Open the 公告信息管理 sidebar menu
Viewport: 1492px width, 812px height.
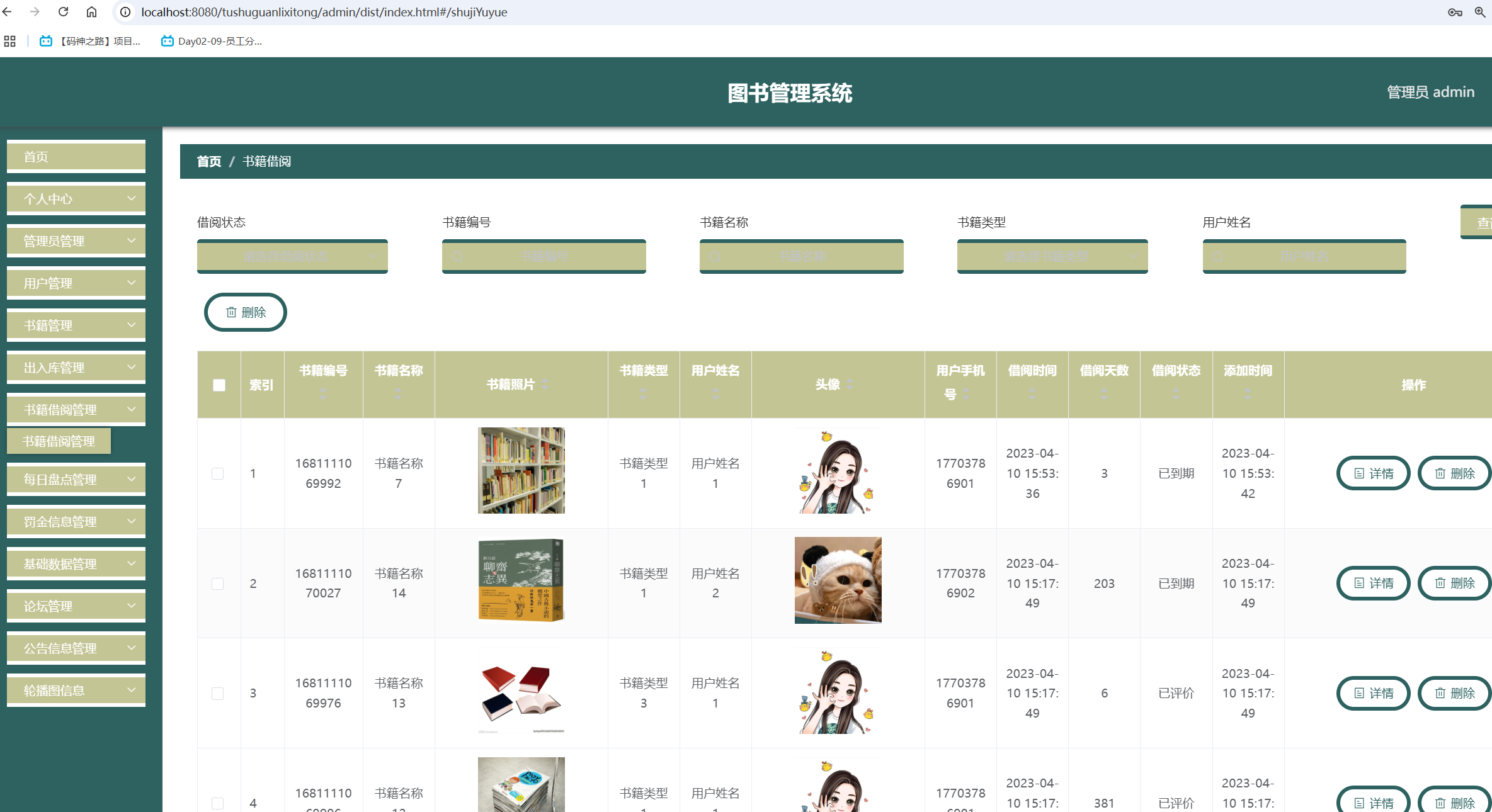76,648
